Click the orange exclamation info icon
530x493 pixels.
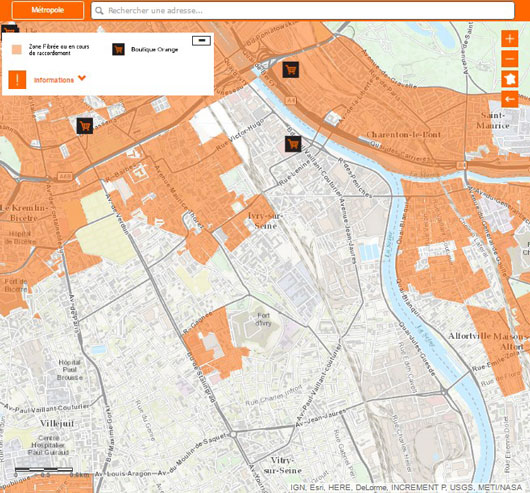(17, 80)
